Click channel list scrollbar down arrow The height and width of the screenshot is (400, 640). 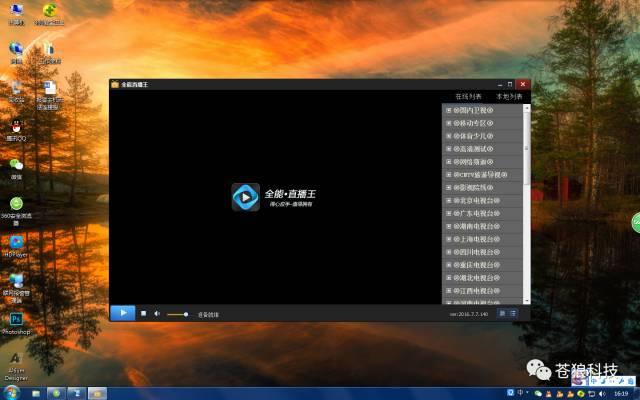click(x=527, y=301)
